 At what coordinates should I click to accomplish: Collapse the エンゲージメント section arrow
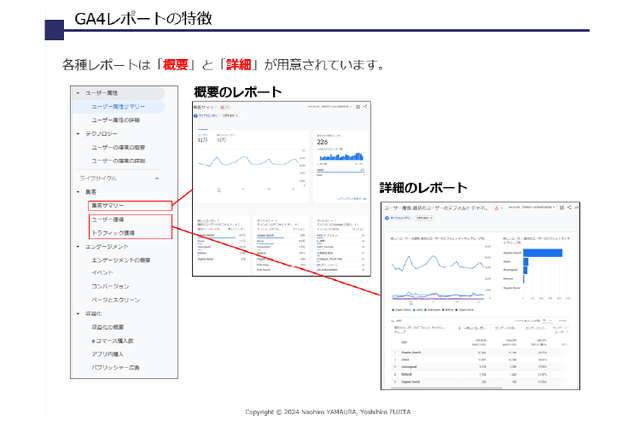pos(78,247)
